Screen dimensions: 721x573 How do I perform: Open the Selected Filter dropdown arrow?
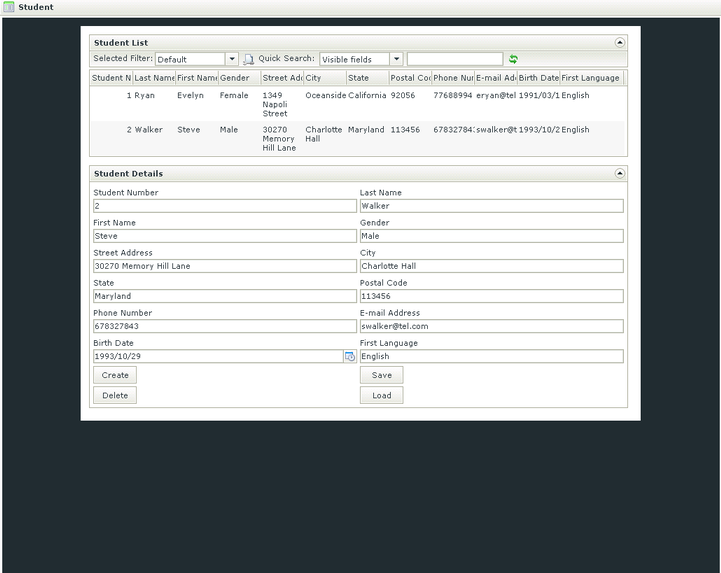[232, 59]
